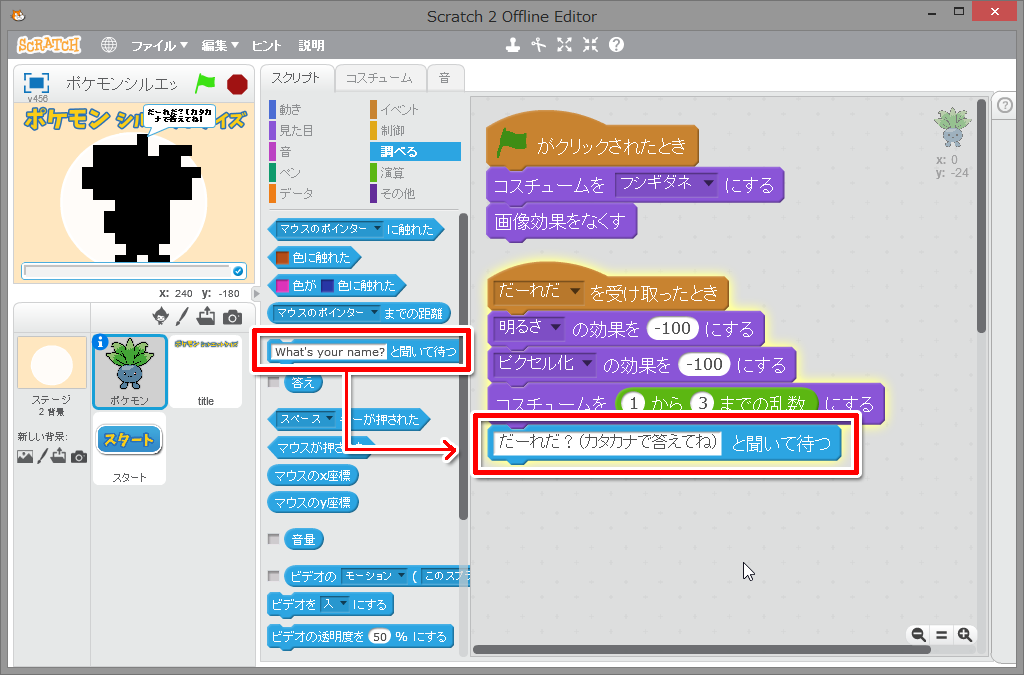
Task: Choose new sprite from library
Action: (x=161, y=317)
